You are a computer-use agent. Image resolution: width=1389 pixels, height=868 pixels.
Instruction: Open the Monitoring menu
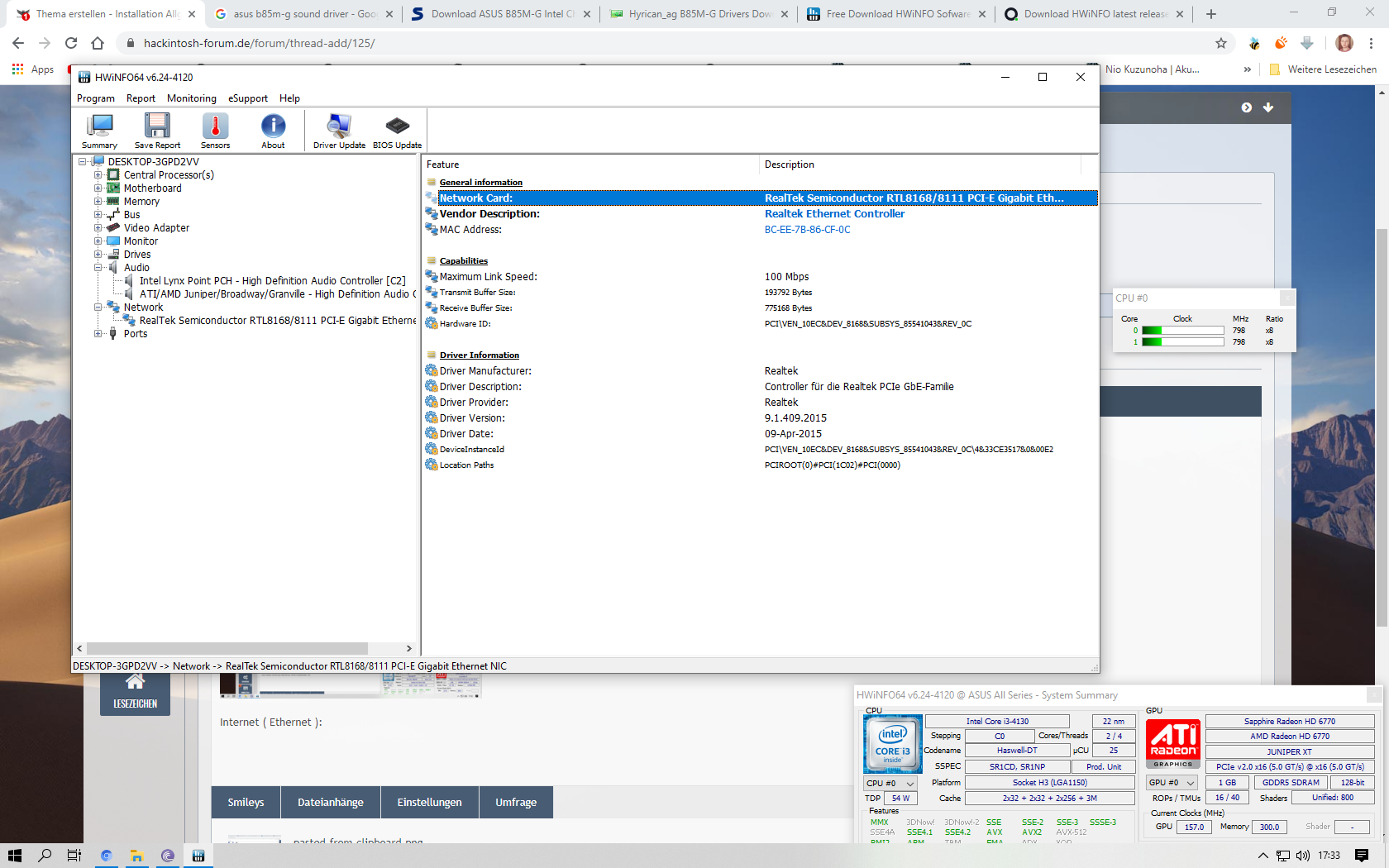[x=191, y=98]
